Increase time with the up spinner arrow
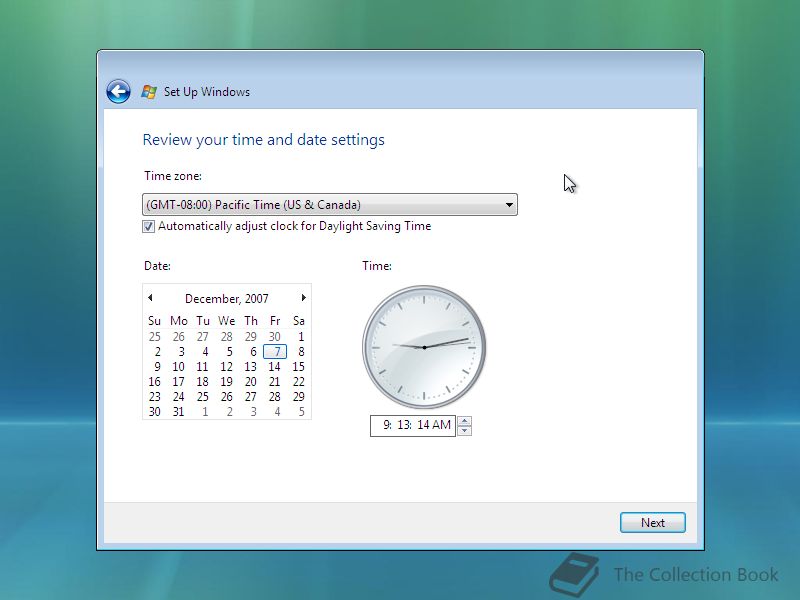800x600 pixels. click(464, 421)
